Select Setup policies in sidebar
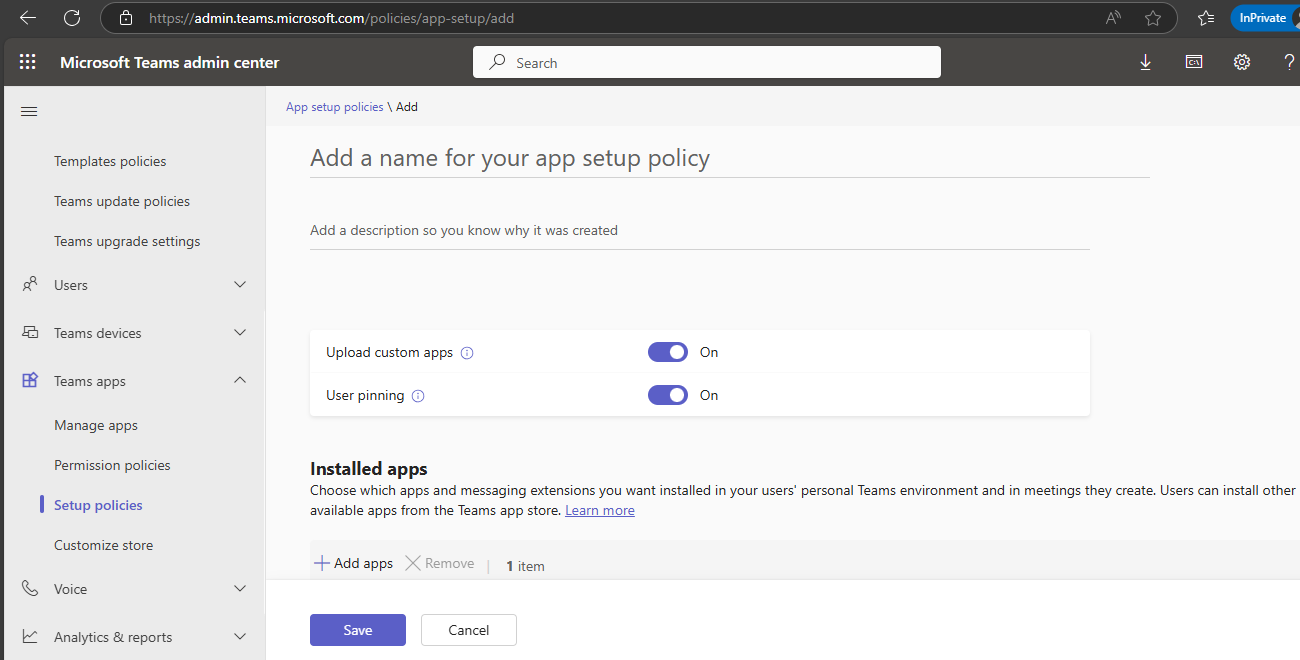The height and width of the screenshot is (660, 1300). pyautogui.click(x=98, y=505)
